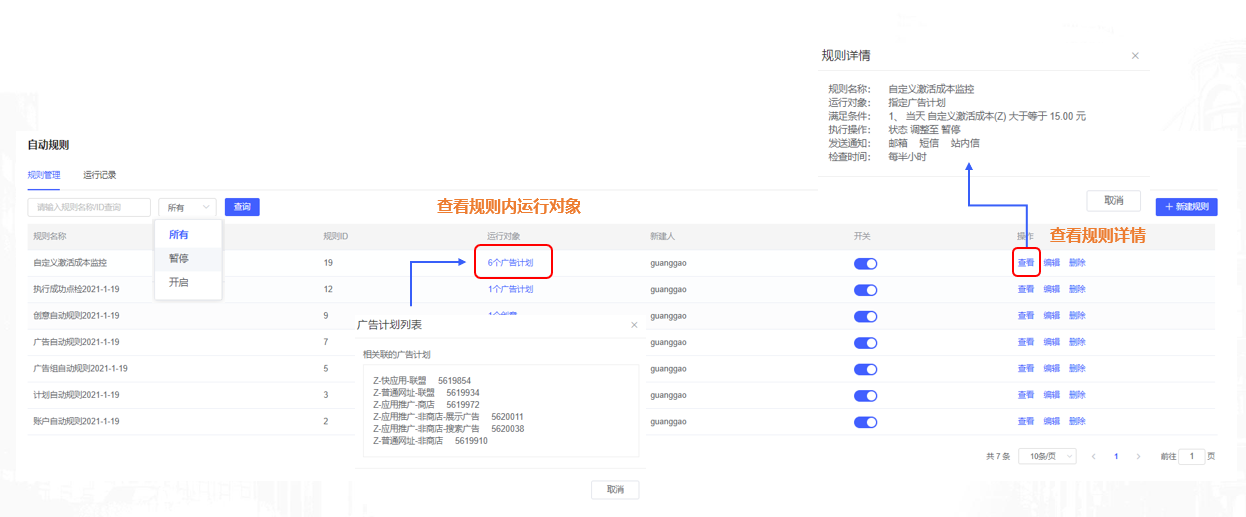Close the 规则详情 dialog with X

click(x=1135, y=56)
